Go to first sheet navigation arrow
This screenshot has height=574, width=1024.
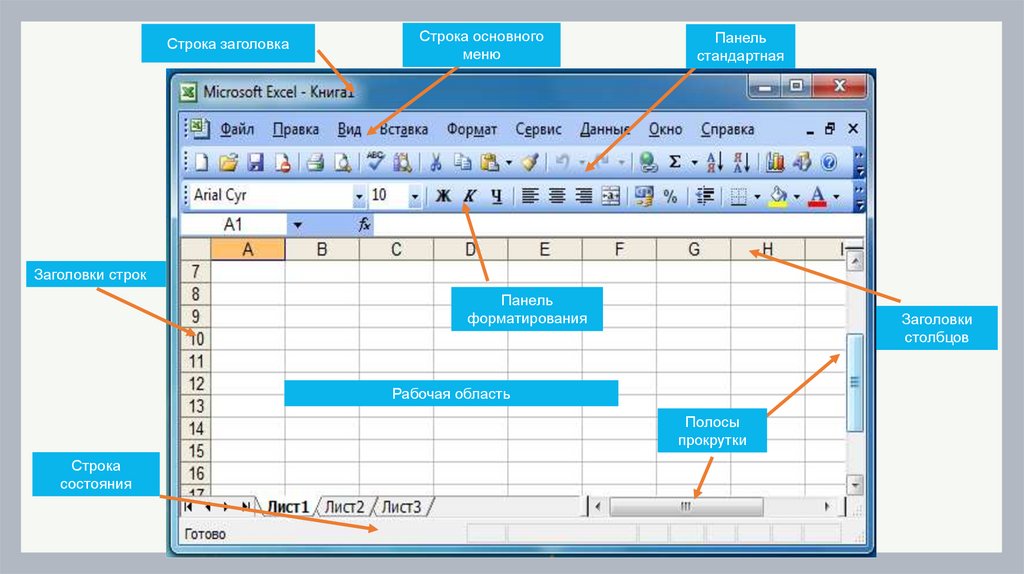(188, 507)
